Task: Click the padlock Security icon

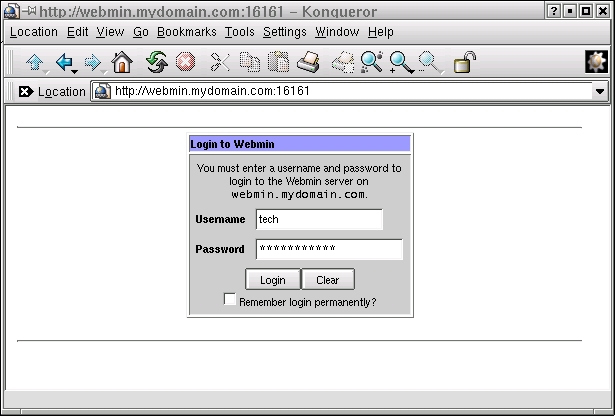Action: coord(464,63)
